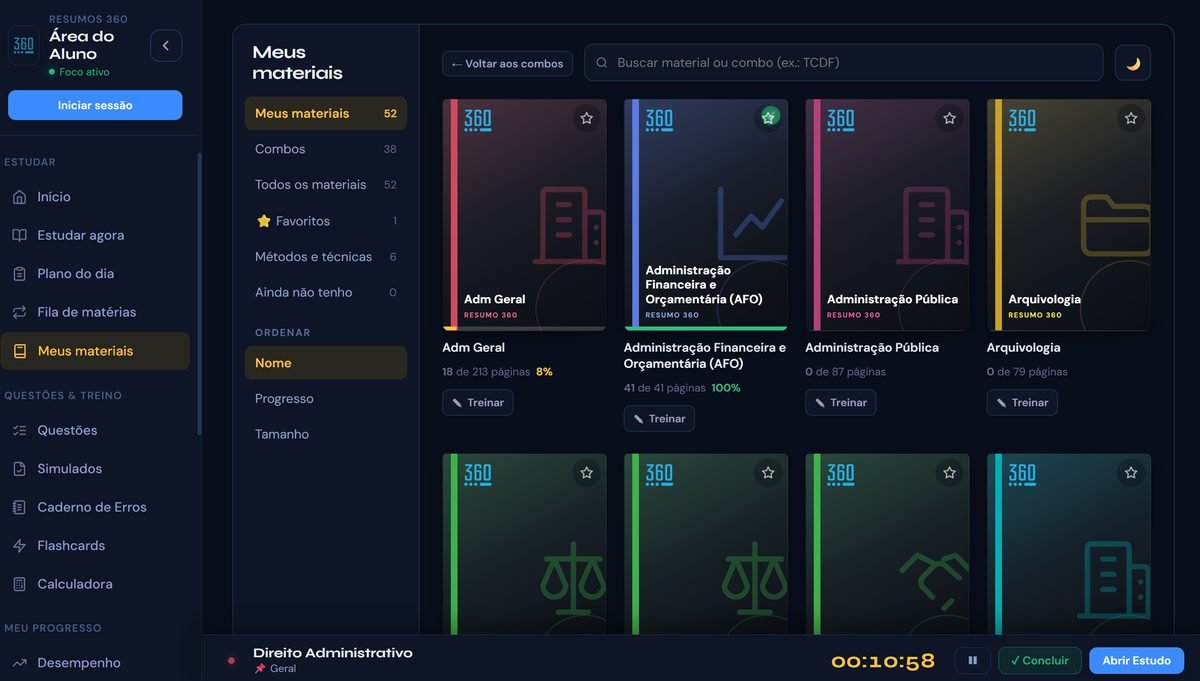This screenshot has width=1200, height=681.
Task: Start a session with Iniciar sessão
Action: (95, 105)
